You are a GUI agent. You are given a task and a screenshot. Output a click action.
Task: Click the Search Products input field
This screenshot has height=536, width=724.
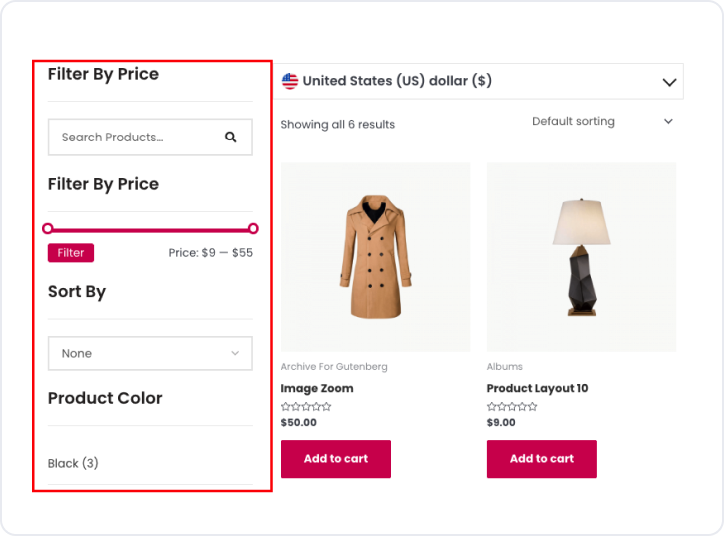(130, 137)
